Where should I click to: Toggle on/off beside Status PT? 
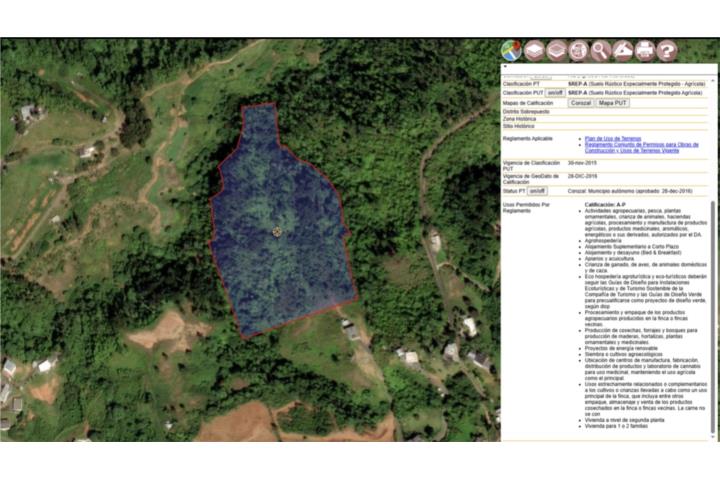click(x=537, y=191)
